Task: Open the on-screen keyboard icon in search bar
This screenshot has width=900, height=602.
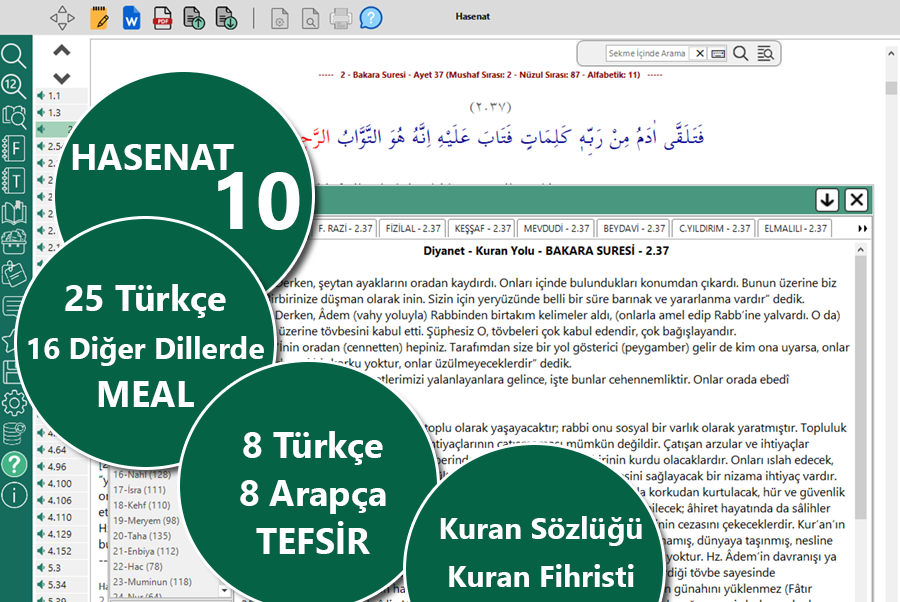Action: 717,53
